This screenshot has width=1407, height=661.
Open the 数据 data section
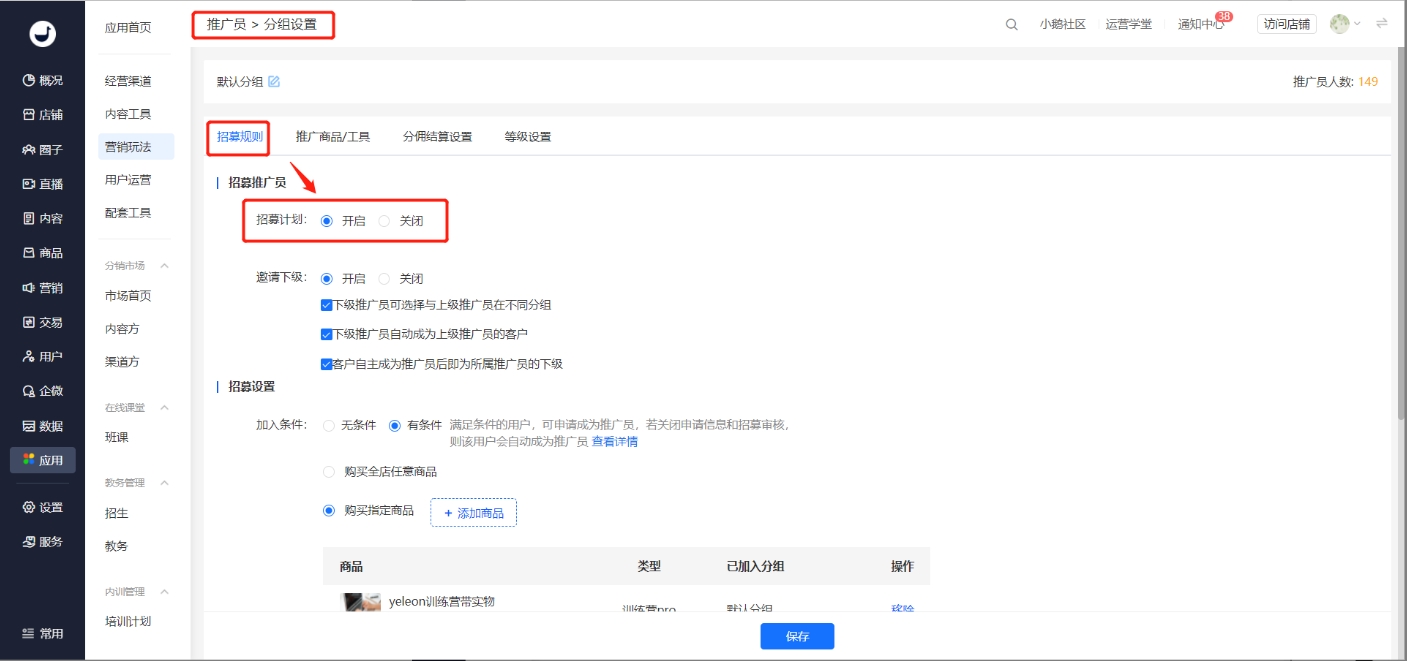pos(41,425)
